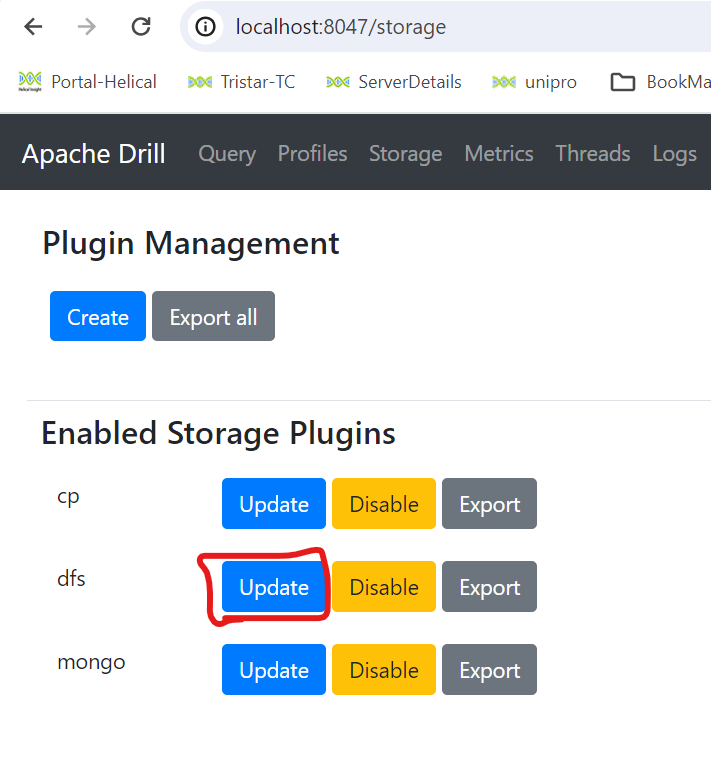711x757 pixels.
Task: Reload the page with the refresh icon
Action: pos(141,27)
